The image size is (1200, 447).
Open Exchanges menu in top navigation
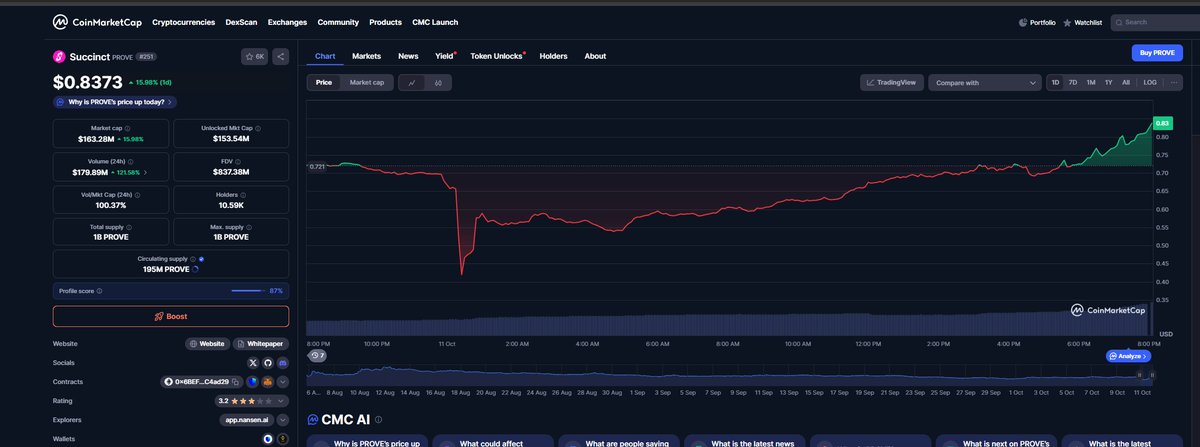(288, 22)
